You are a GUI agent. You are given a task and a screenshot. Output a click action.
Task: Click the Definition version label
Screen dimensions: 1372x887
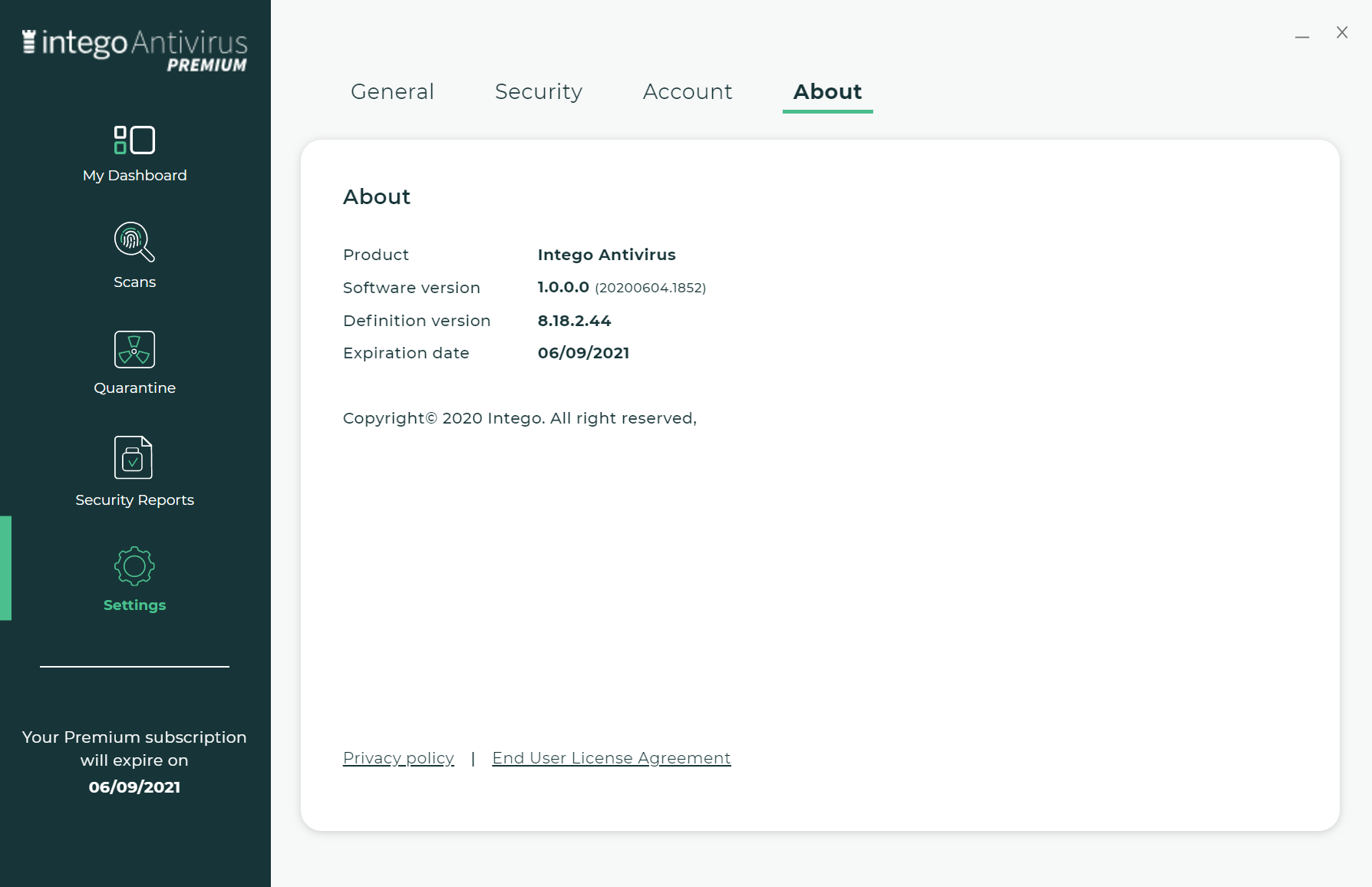(x=417, y=321)
